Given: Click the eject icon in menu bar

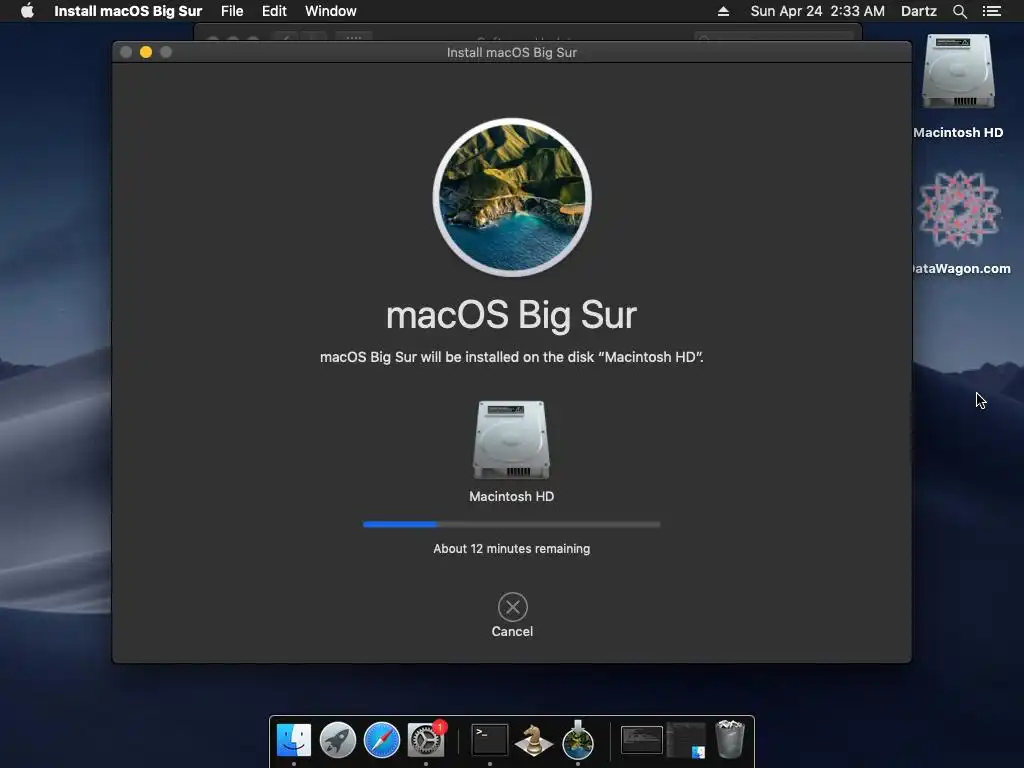Looking at the screenshot, I should 723,11.
